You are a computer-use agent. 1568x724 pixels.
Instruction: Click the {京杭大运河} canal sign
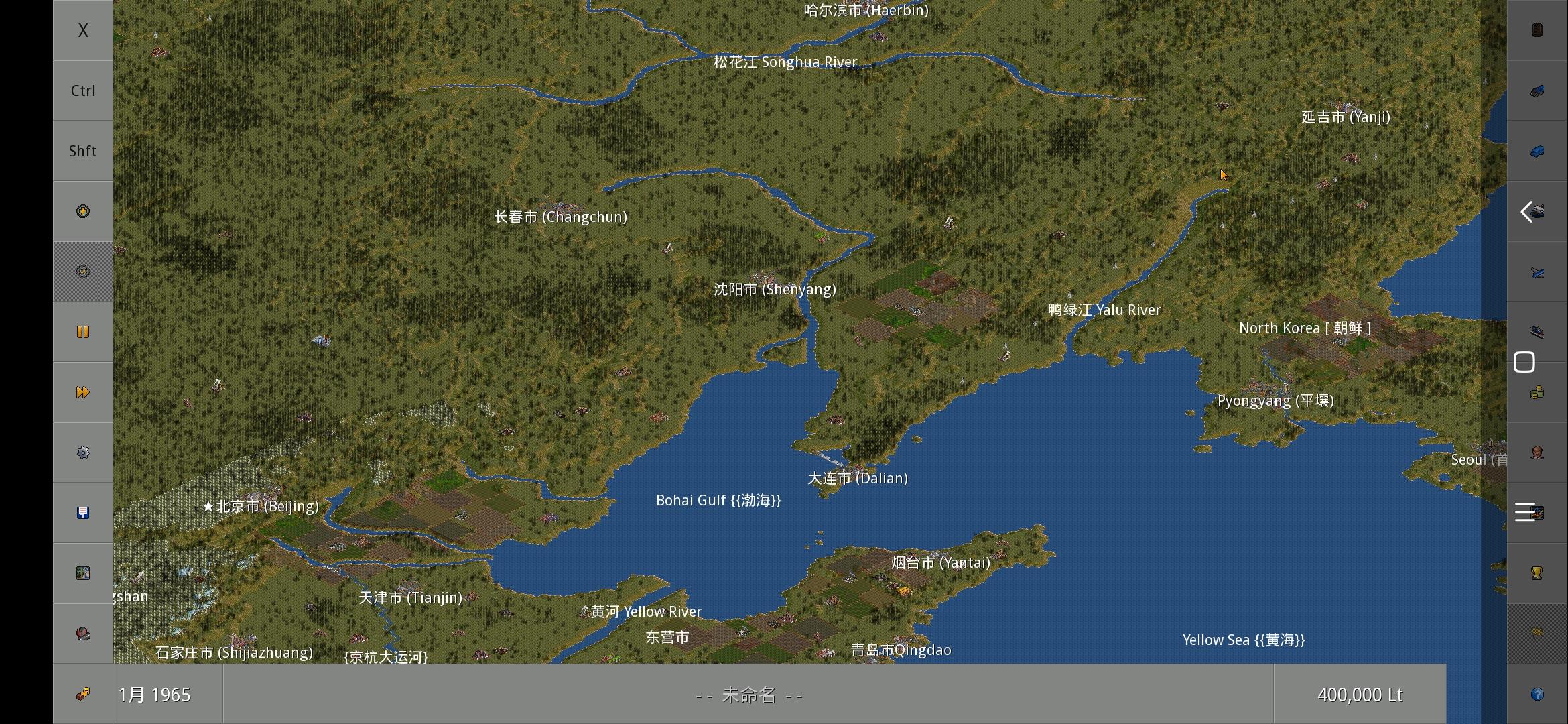[386, 656]
